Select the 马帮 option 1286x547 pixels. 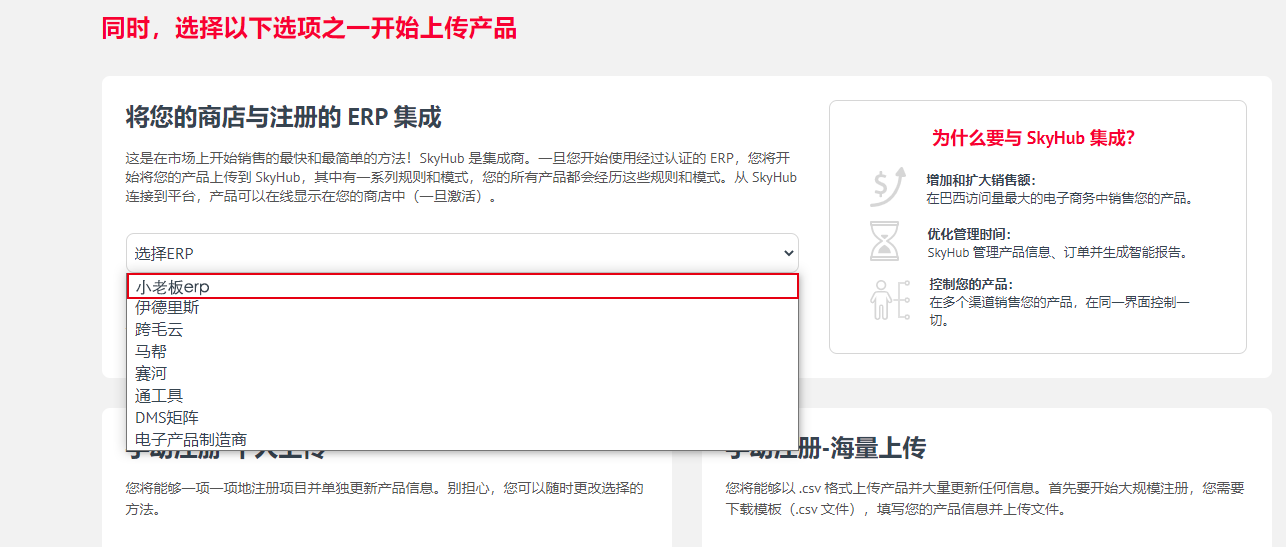[x=463, y=352]
